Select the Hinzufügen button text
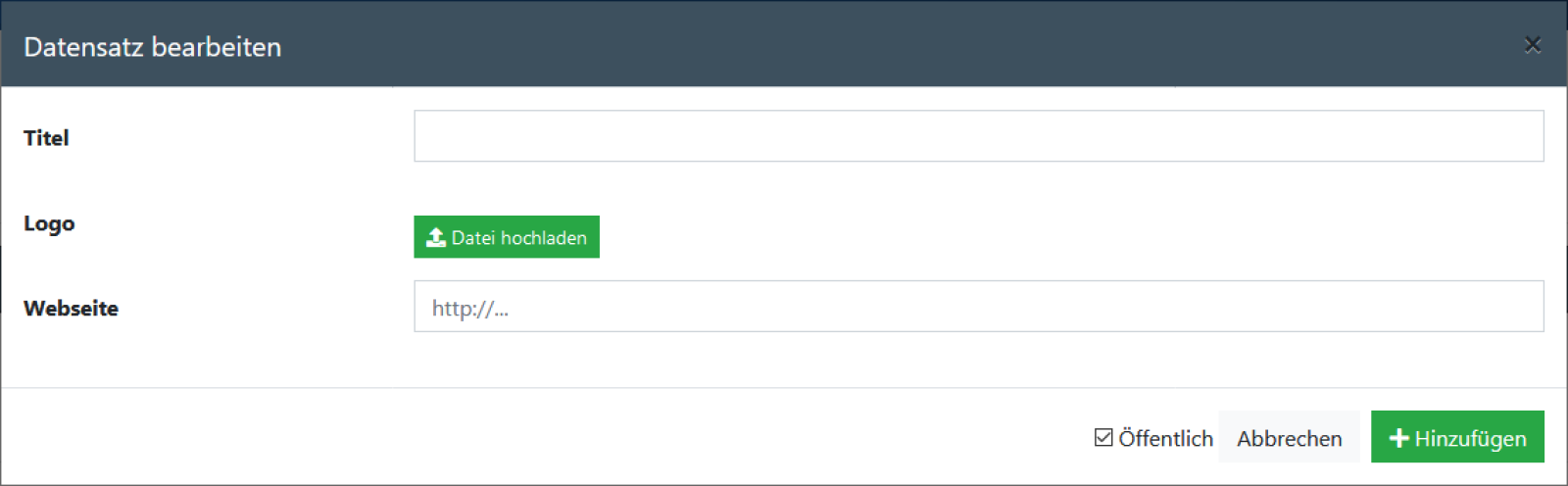Viewport: 1568px width, 486px height. (1470, 439)
